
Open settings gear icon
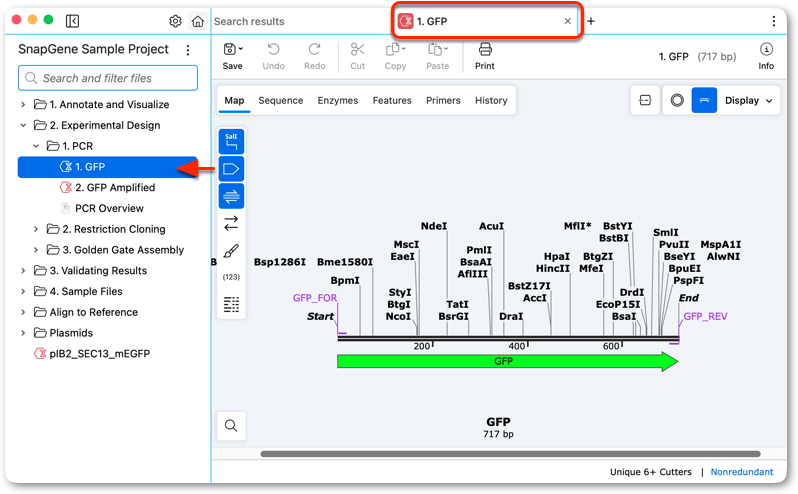pos(175,21)
